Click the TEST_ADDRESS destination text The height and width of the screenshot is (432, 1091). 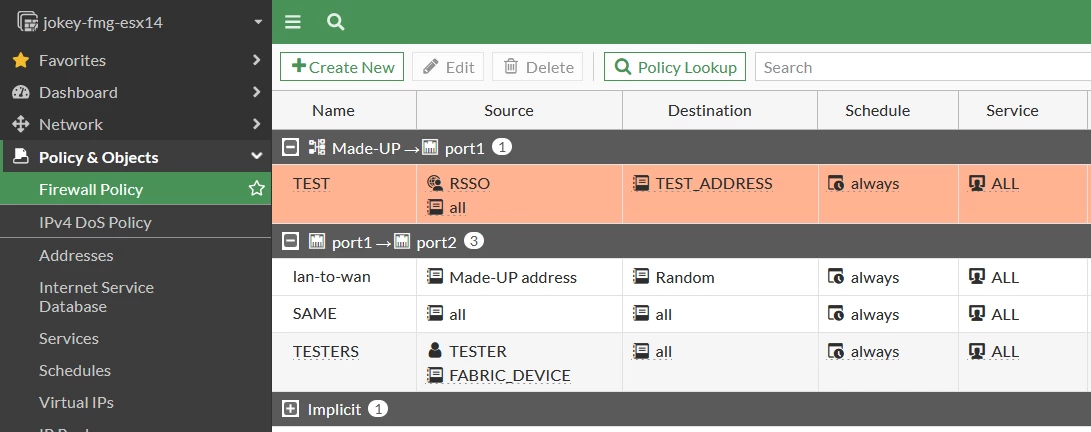(x=714, y=184)
